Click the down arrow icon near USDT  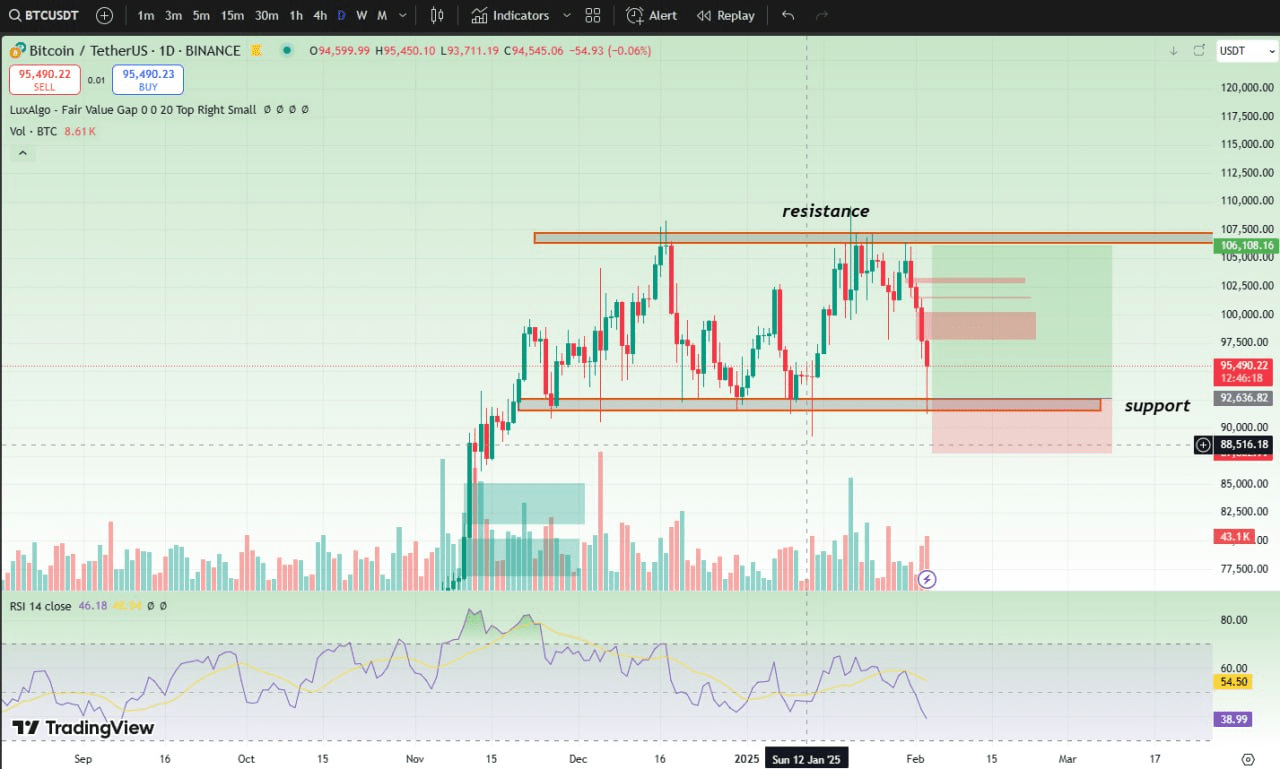(x=1173, y=51)
